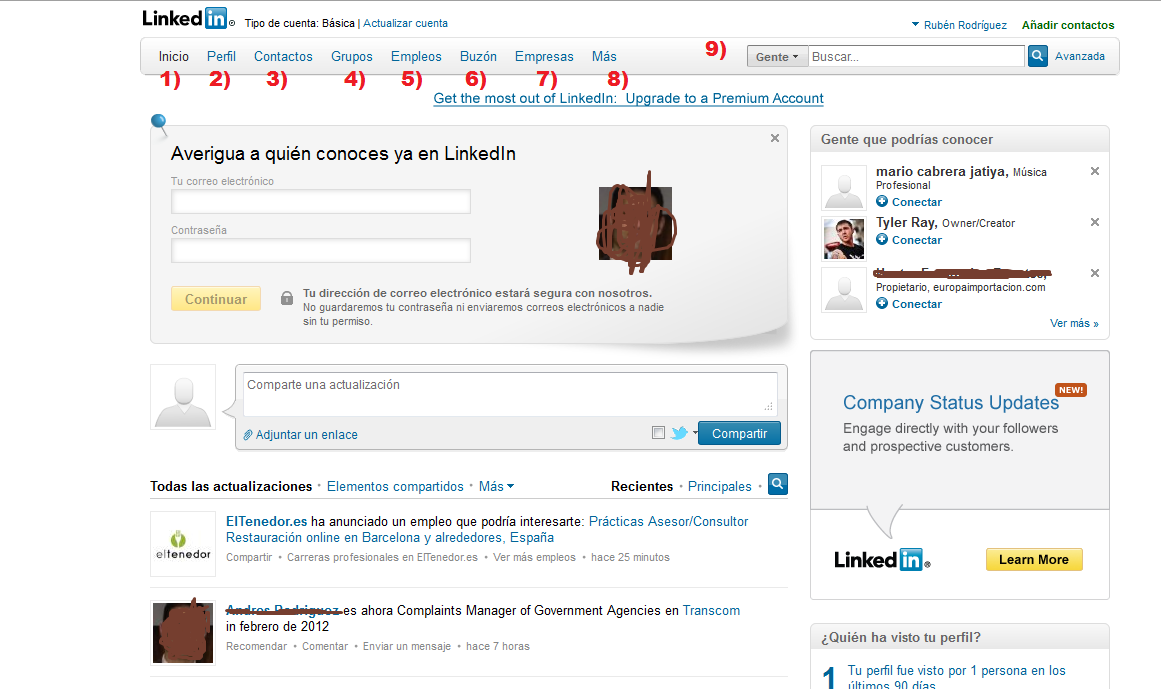Screen dimensions: 1161x689
Task: Click the Twitter bird icon
Action: 679,433
